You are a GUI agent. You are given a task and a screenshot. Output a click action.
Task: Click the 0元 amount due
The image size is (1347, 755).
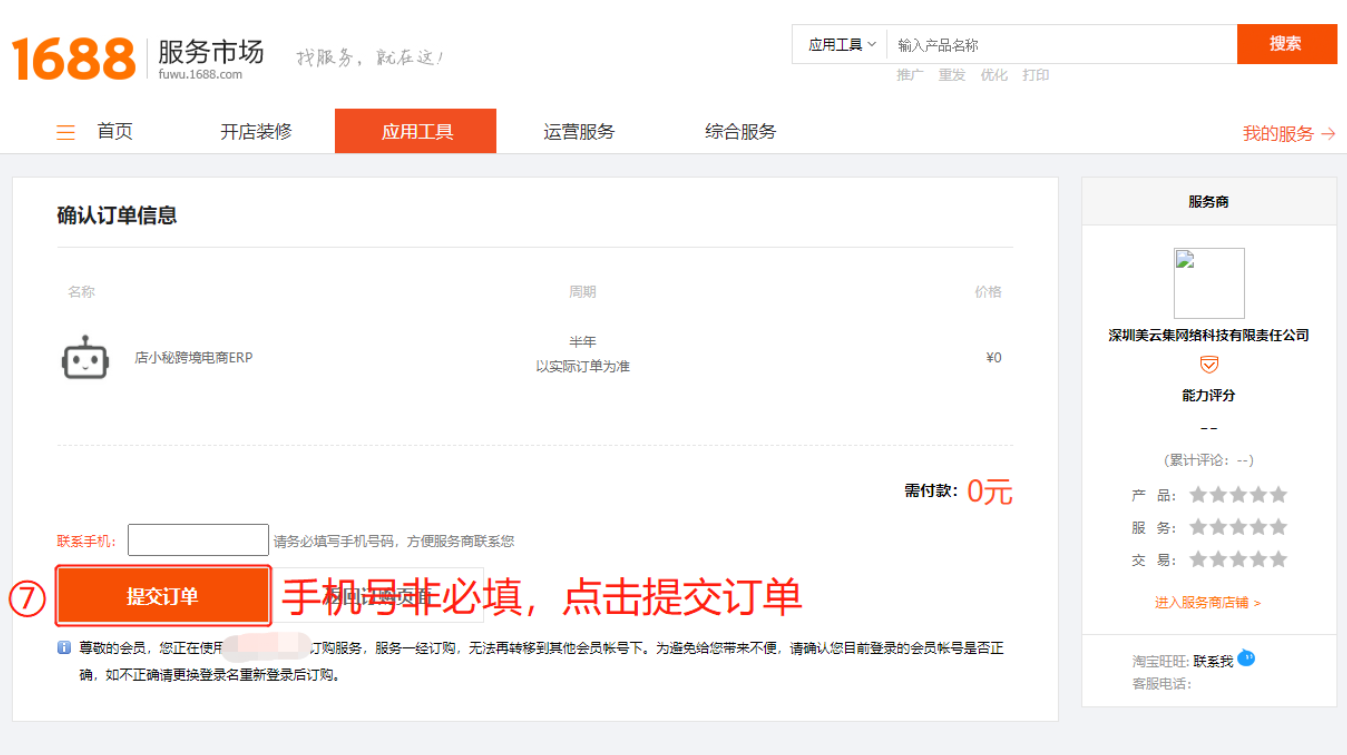pyautogui.click(x=990, y=491)
